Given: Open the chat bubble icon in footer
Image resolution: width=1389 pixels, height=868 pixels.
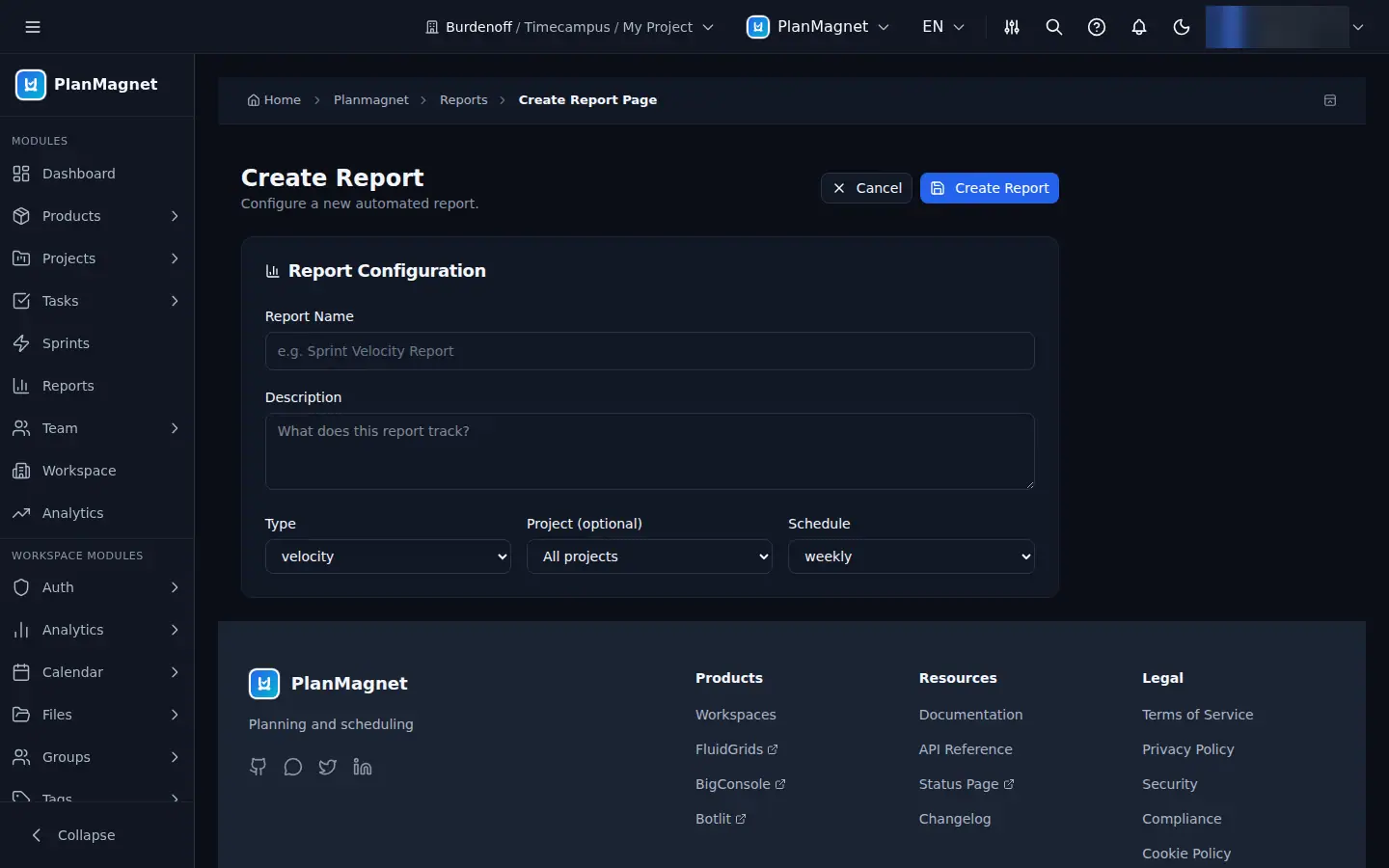Looking at the screenshot, I should (x=293, y=767).
